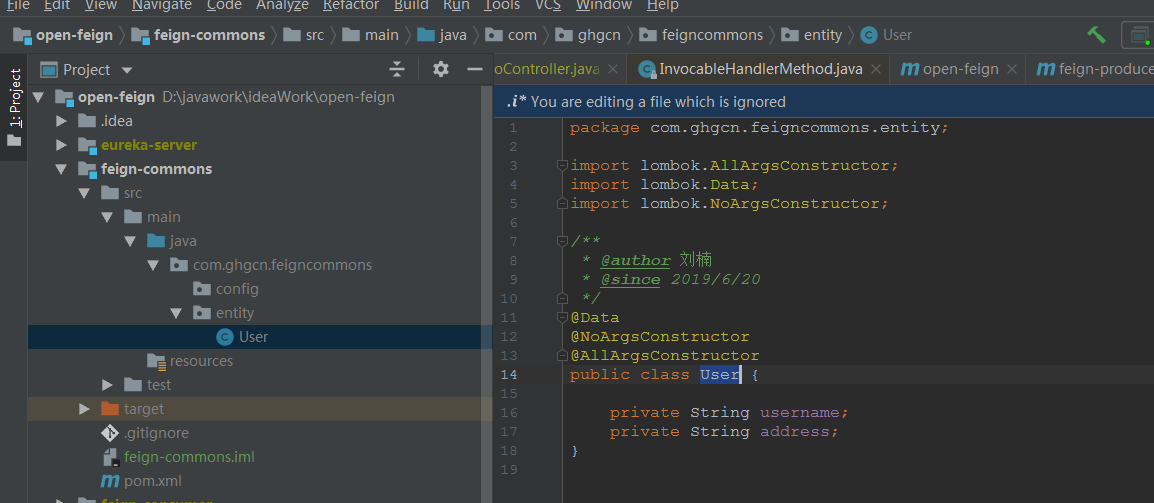Image resolution: width=1154 pixels, height=503 pixels.
Task: Click the username field in code
Action: [799, 413]
